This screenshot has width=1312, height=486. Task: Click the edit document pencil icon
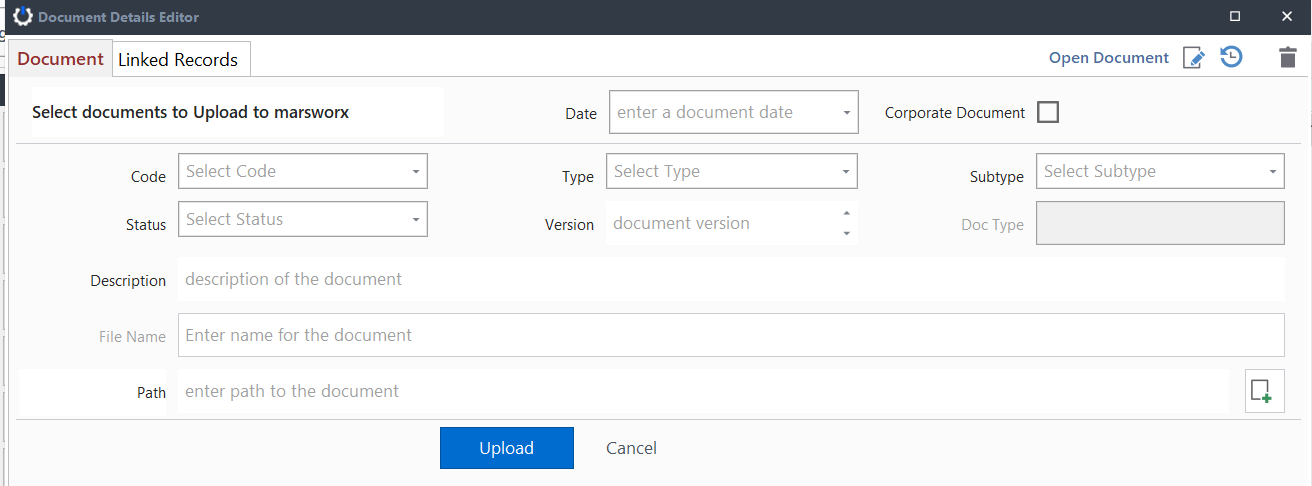coord(1194,58)
